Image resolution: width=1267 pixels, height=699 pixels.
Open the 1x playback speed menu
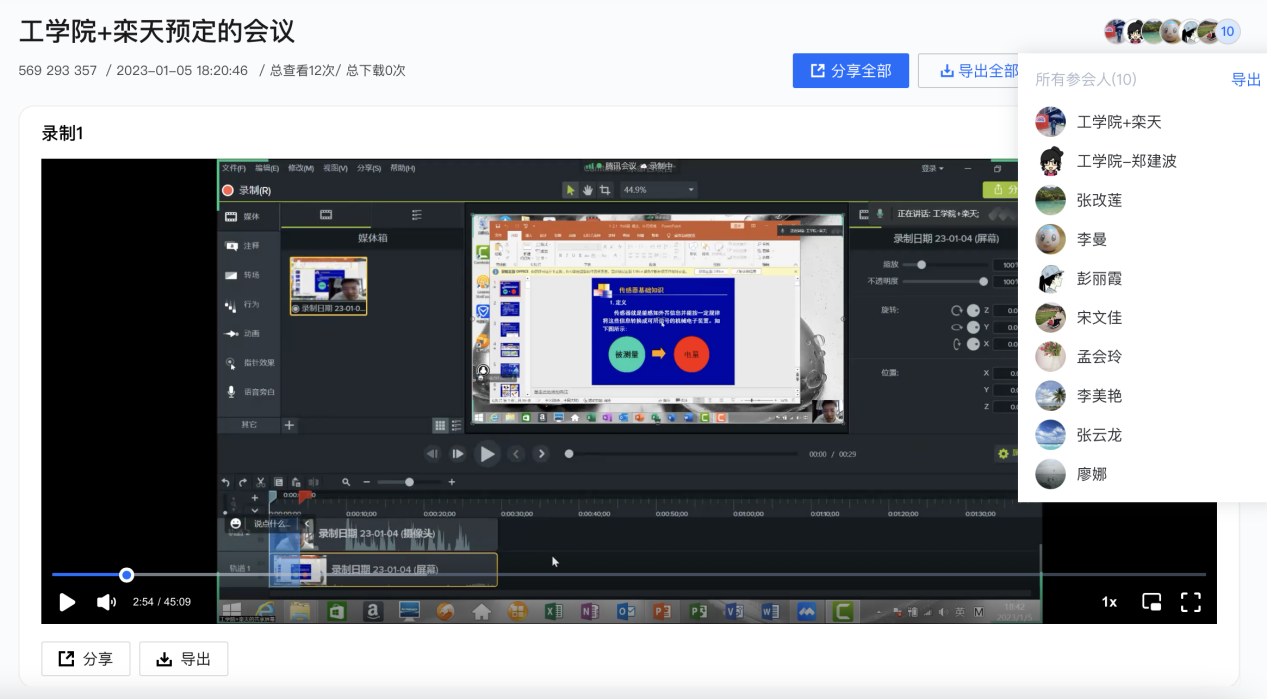(1109, 602)
